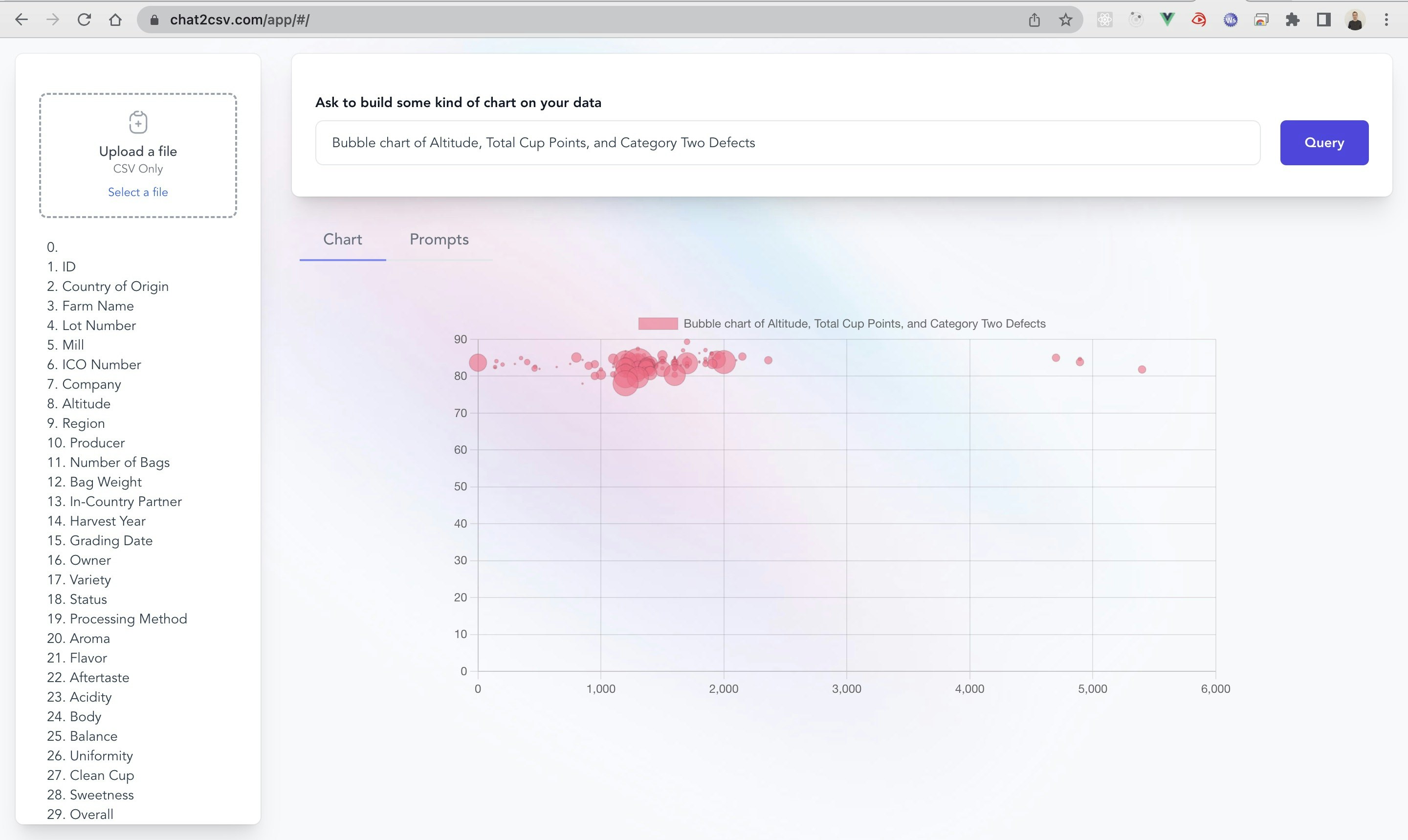
Task: Reload the page with refresh icon
Action: pos(84,20)
